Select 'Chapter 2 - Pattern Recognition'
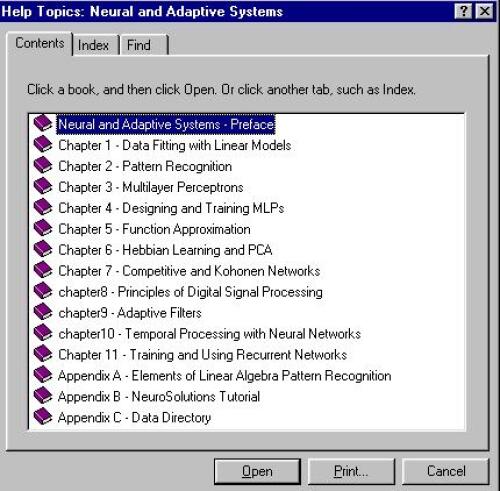This screenshot has width=500, height=491. click(x=145, y=166)
